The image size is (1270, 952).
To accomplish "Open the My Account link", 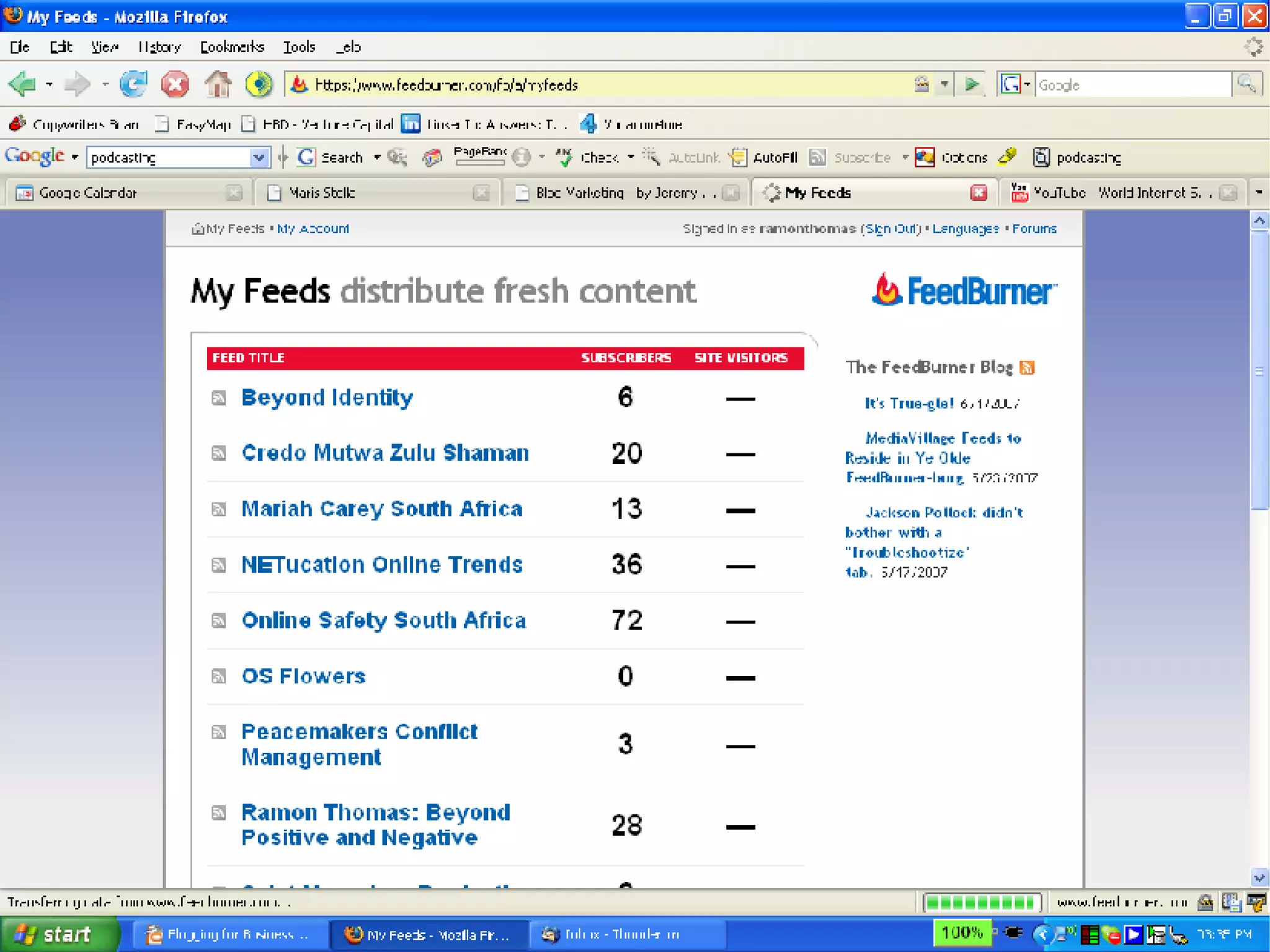I will [x=313, y=229].
